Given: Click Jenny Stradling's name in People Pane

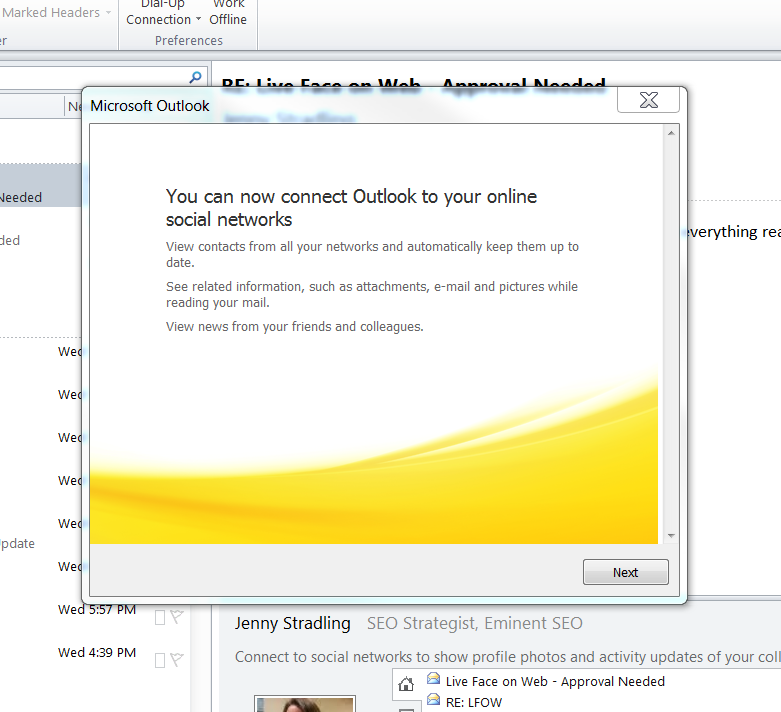Looking at the screenshot, I should (293, 623).
